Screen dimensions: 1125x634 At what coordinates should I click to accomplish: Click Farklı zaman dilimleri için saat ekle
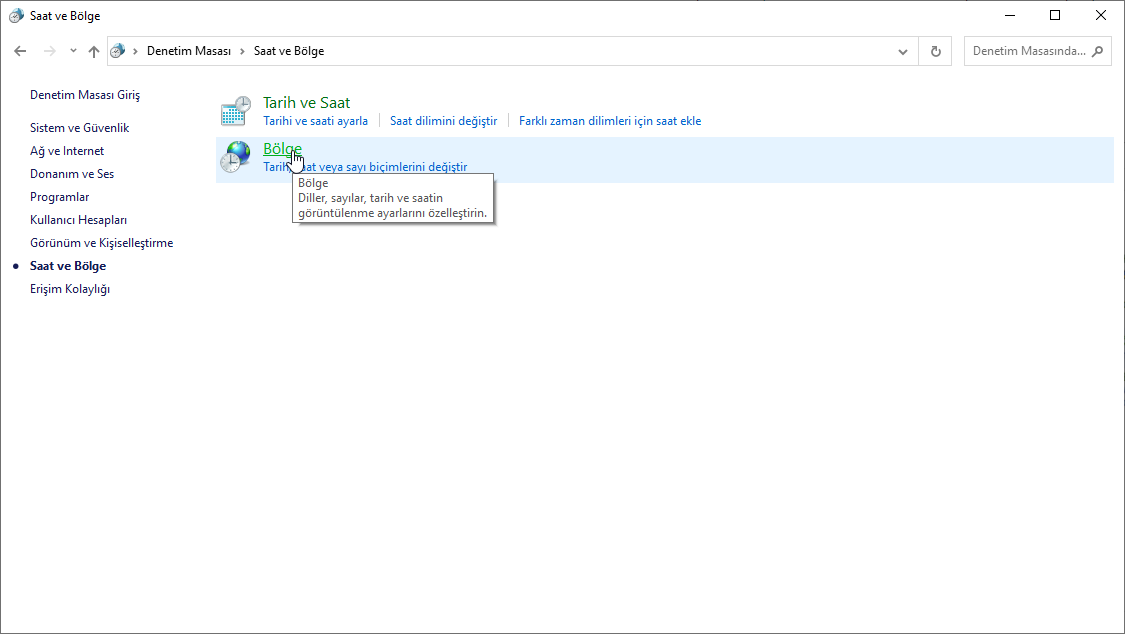pyautogui.click(x=610, y=121)
